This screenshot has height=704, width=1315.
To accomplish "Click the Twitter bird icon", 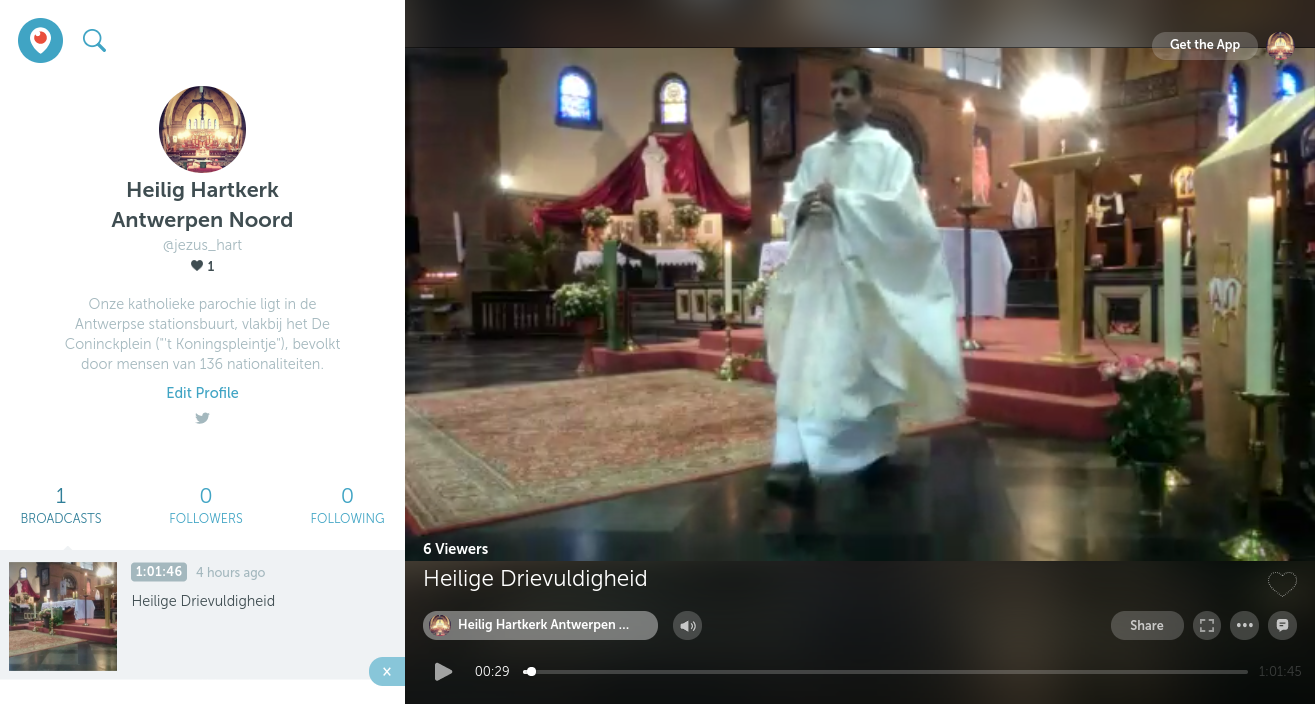I will coord(202,419).
